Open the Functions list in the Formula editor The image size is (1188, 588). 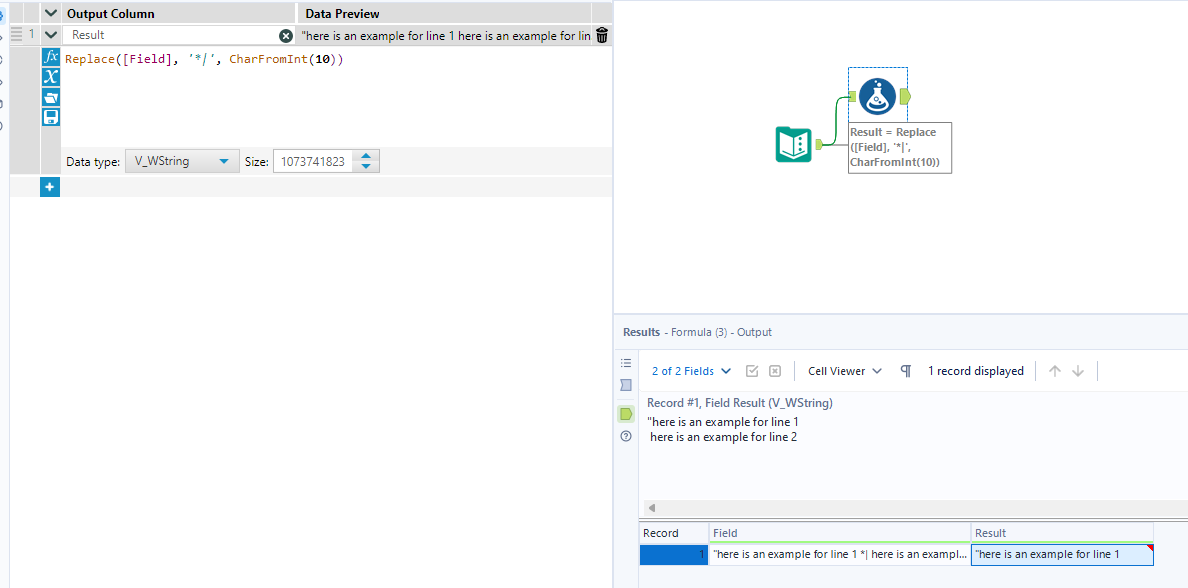pyautogui.click(x=50, y=56)
